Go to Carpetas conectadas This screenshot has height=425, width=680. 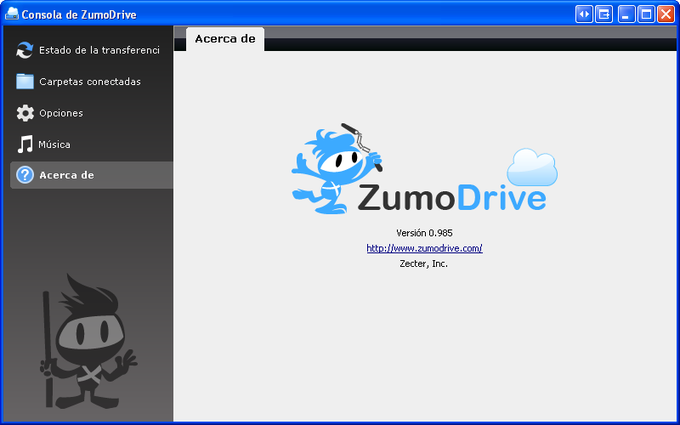point(91,82)
